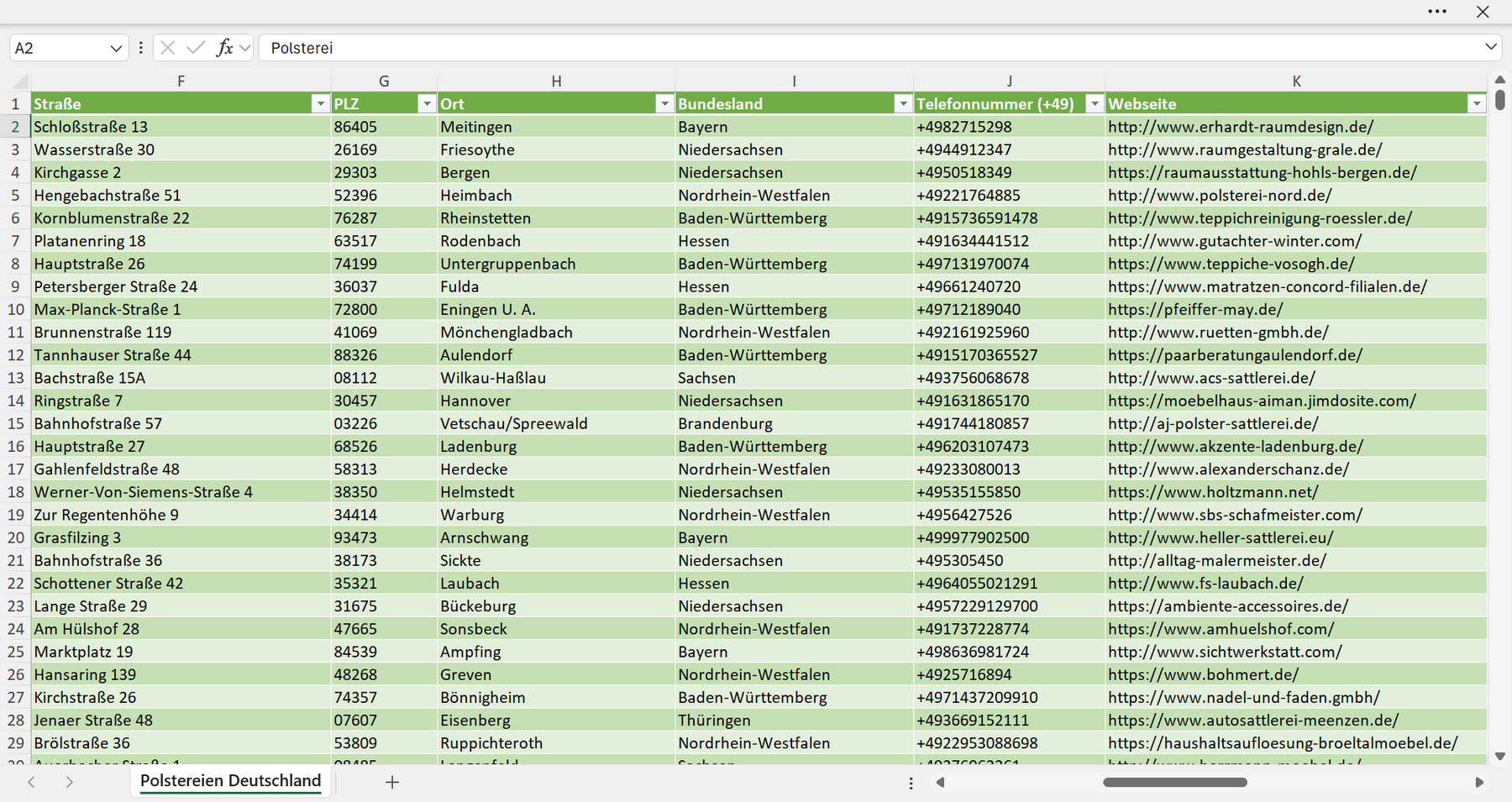Open link pfeiffer-may.de
1512x802 pixels.
click(1195, 309)
